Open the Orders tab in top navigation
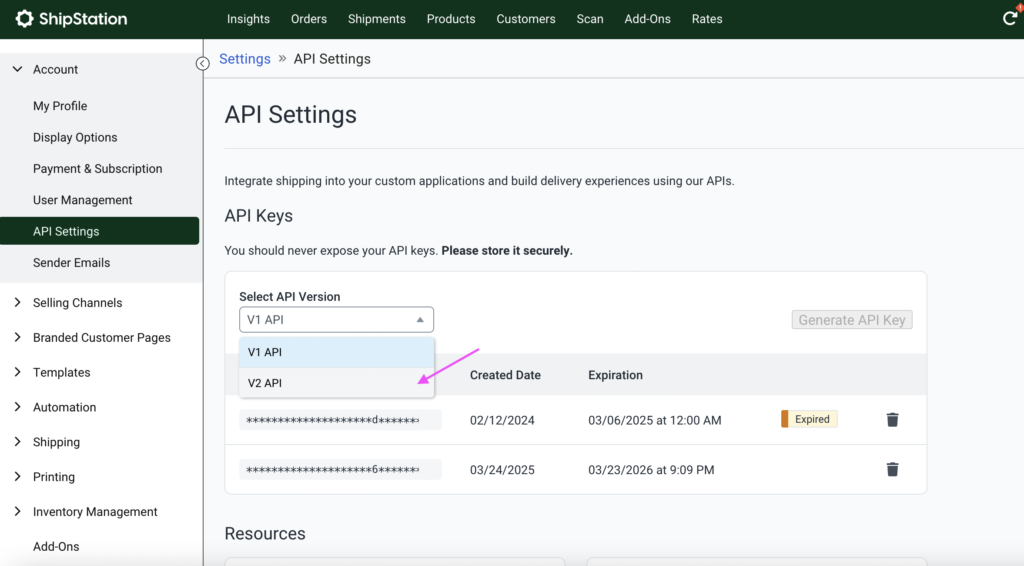This screenshot has width=1024, height=566. tap(309, 19)
